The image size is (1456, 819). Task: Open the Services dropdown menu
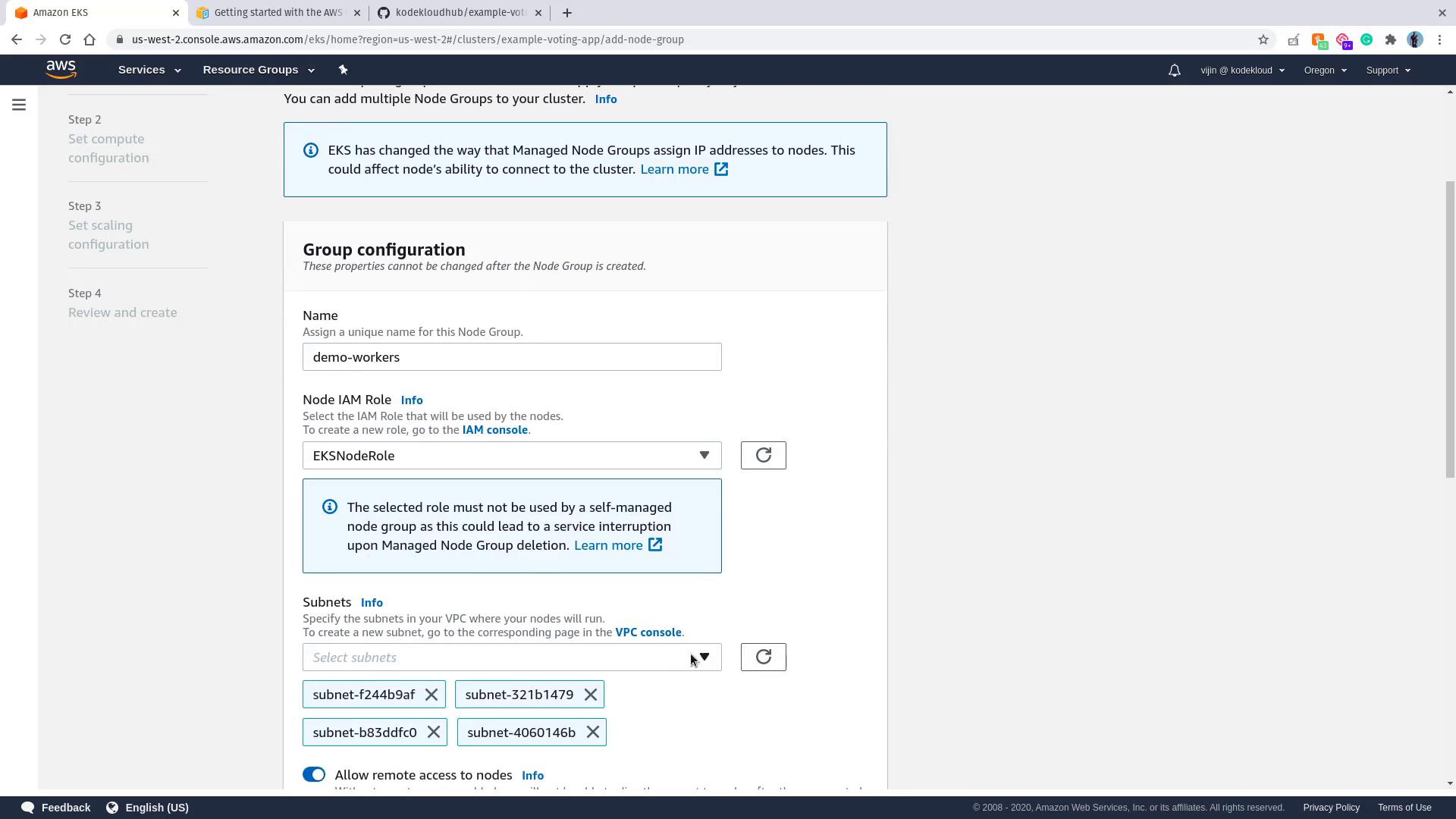pyautogui.click(x=149, y=70)
